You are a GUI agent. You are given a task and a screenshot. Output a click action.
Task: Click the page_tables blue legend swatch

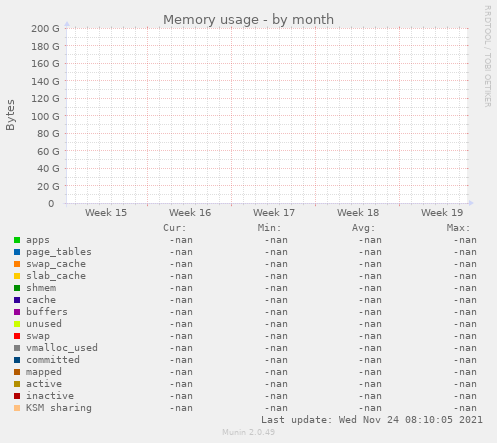[17, 252]
